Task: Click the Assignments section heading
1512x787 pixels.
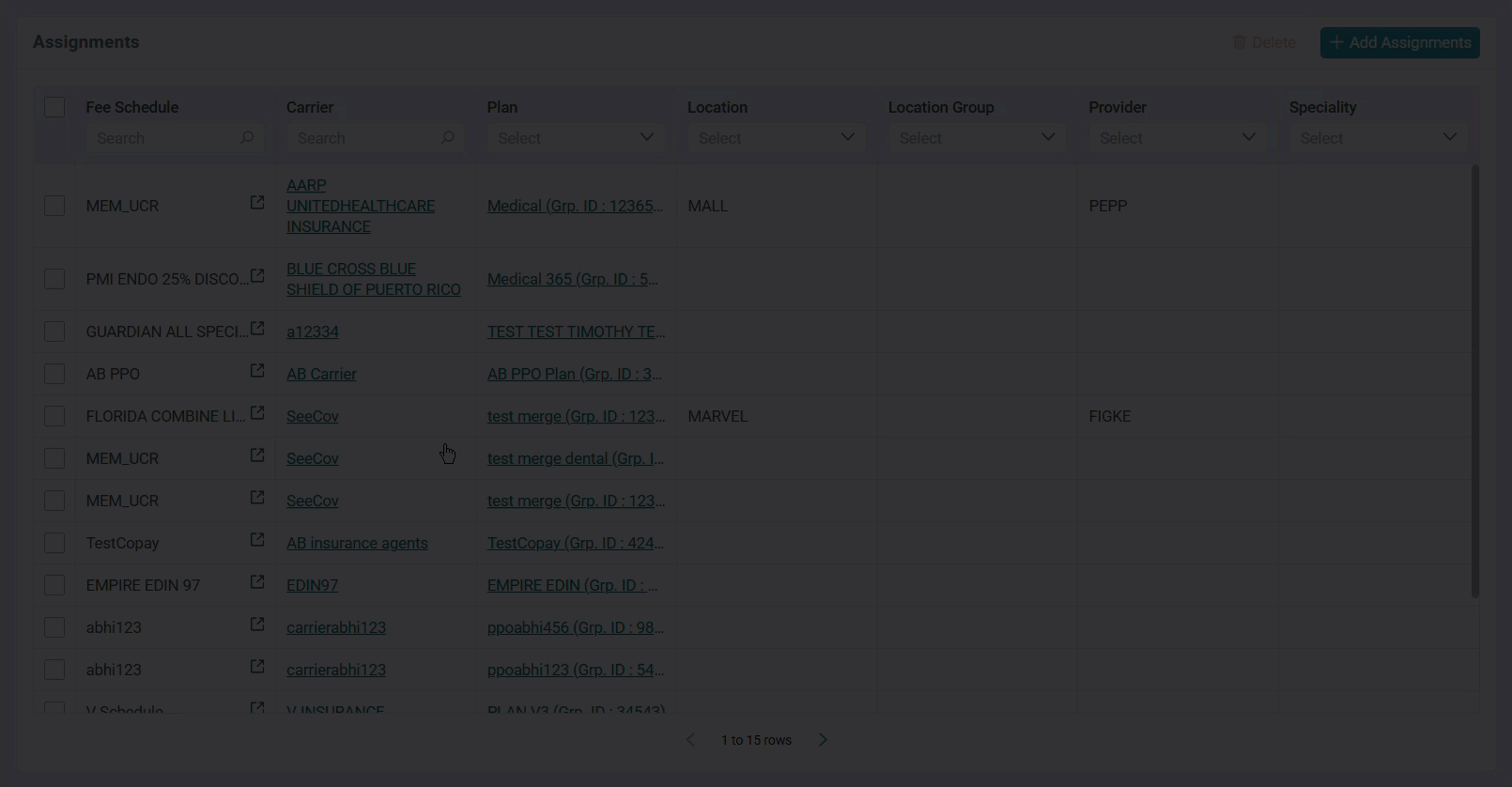Action: (x=86, y=42)
